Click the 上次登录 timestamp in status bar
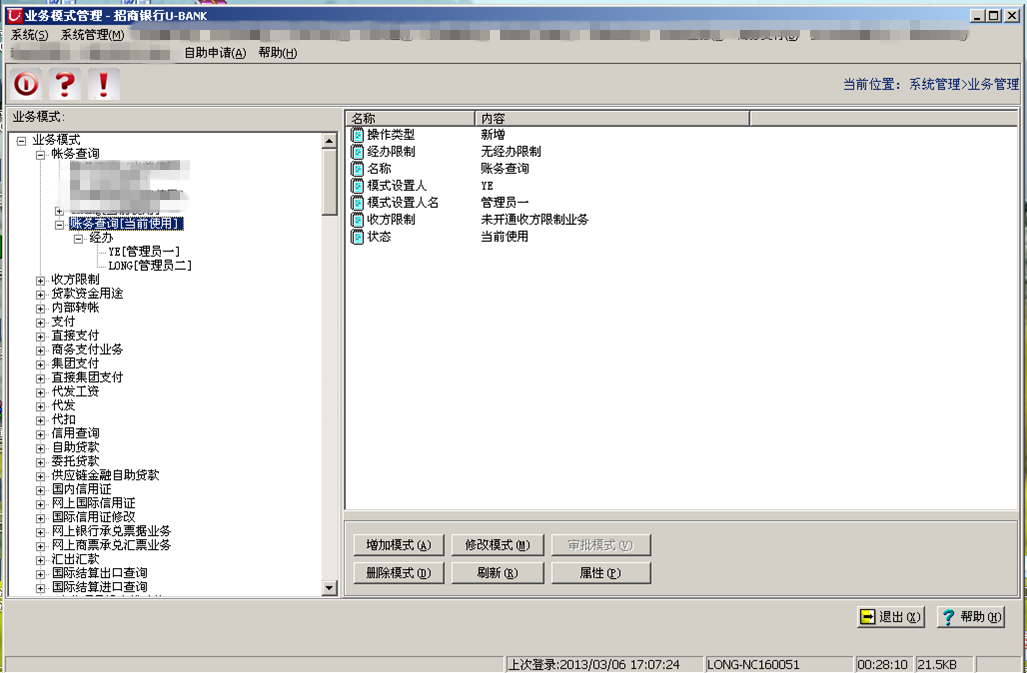1027x673 pixels. pos(595,664)
